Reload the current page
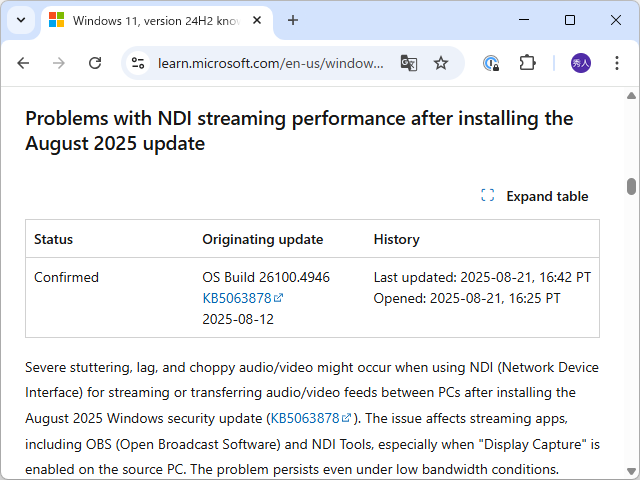This screenshot has width=640, height=480. point(95,63)
